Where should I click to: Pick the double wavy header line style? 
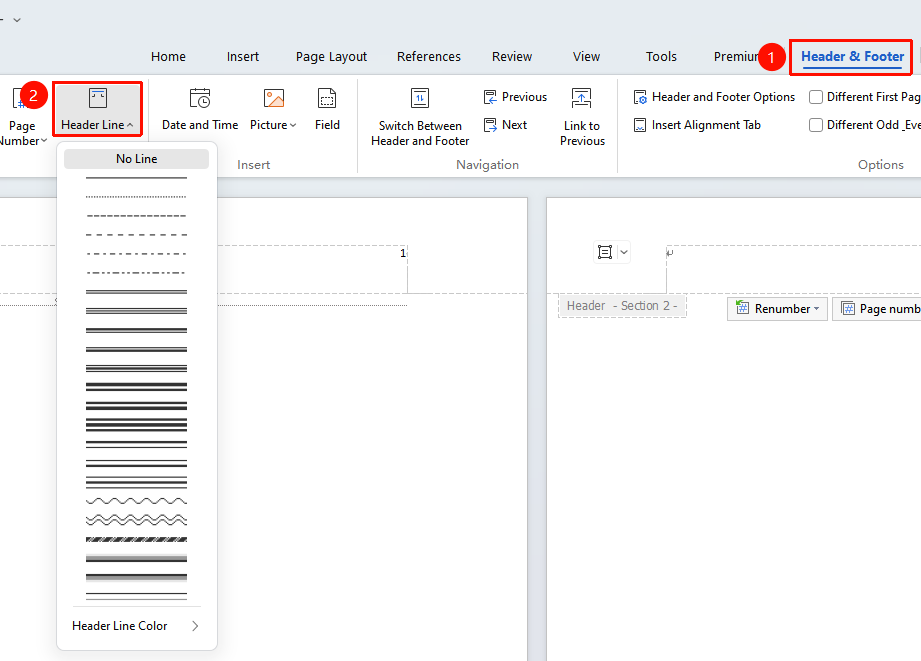tap(136, 520)
